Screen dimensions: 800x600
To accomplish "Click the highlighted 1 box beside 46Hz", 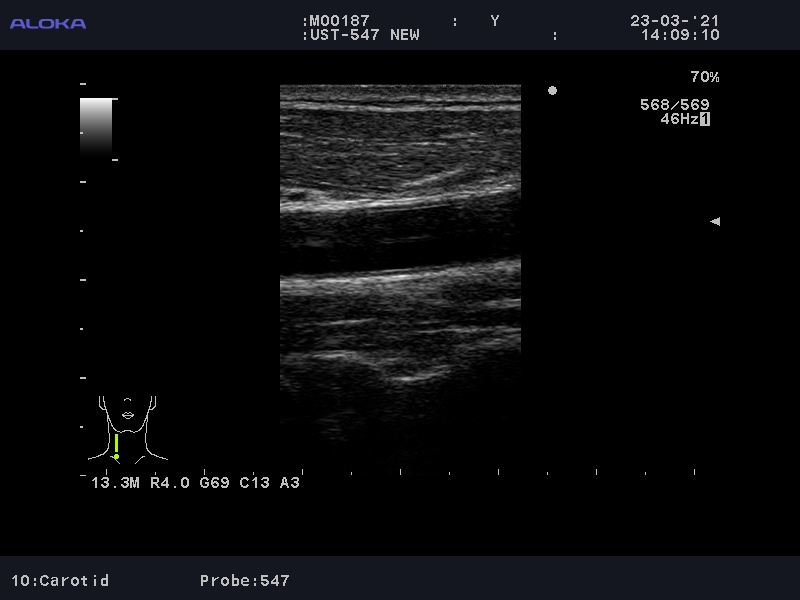I will pos(705,119).
